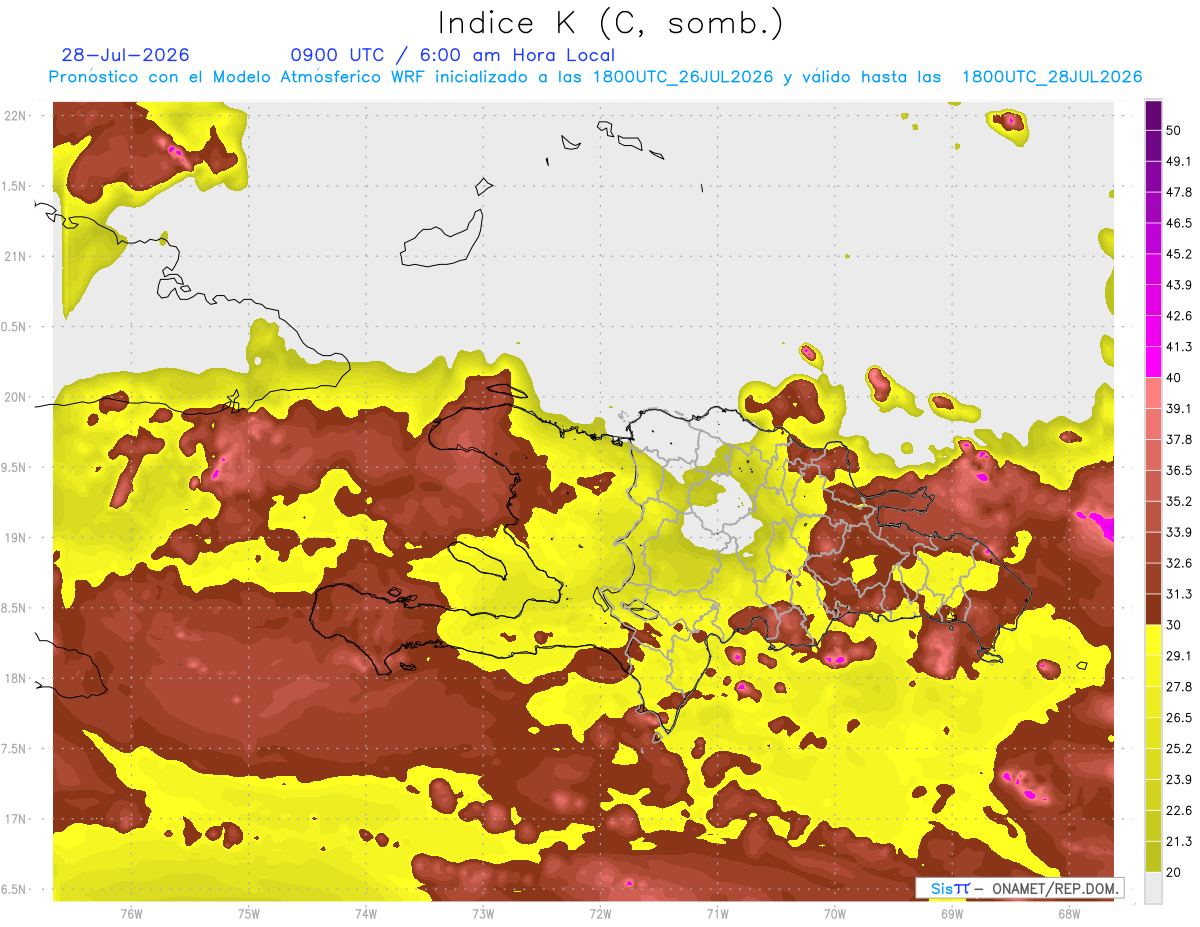Click the "72W" longitude label

pos(600,913)
